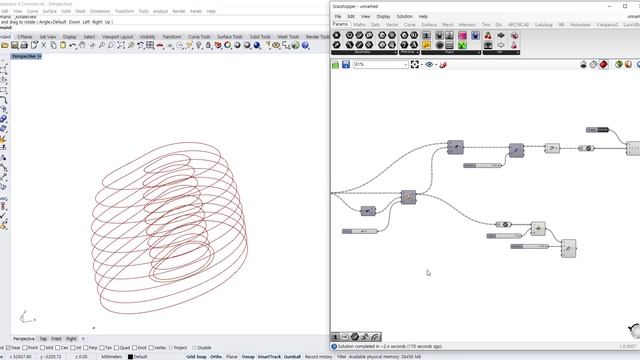Click the number slider near the top canvas component

tap(482, 166)
